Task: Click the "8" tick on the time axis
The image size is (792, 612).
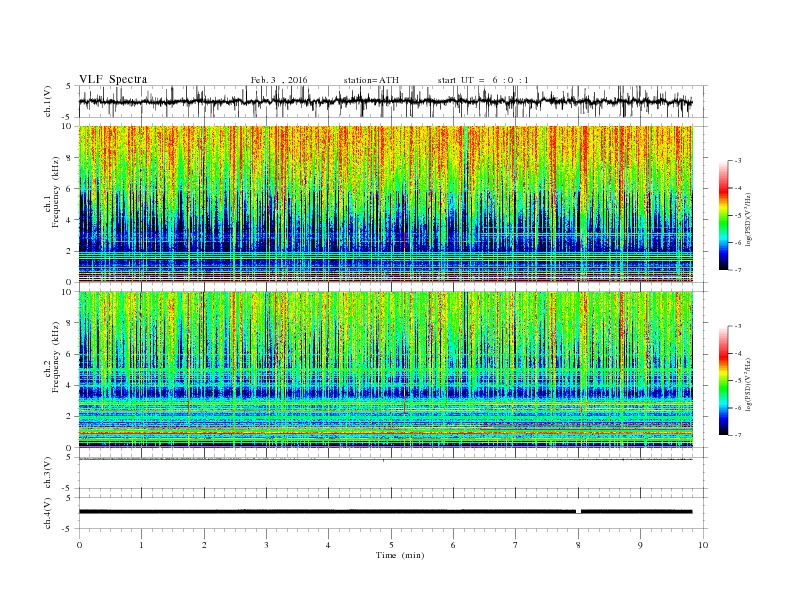Action: (578, 545)
